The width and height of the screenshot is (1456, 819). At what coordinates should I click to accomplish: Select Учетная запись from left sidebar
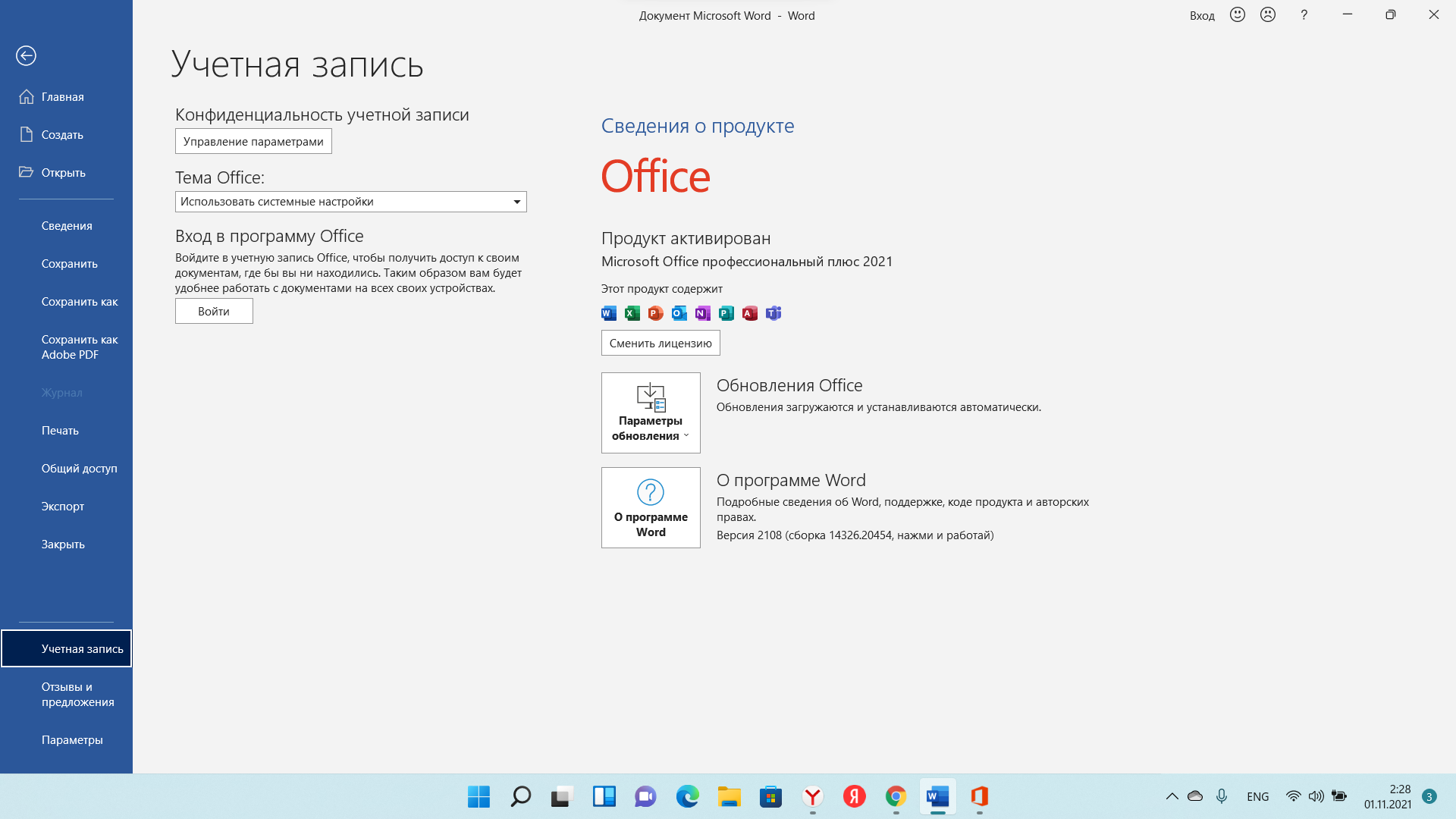66,648
